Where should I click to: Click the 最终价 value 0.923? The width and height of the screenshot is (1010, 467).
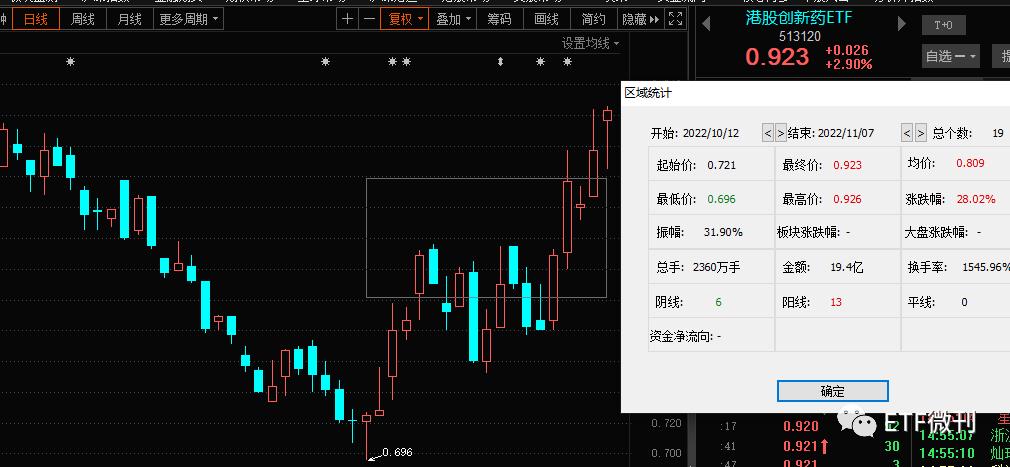pyautogui.click(x=847, y=165)
